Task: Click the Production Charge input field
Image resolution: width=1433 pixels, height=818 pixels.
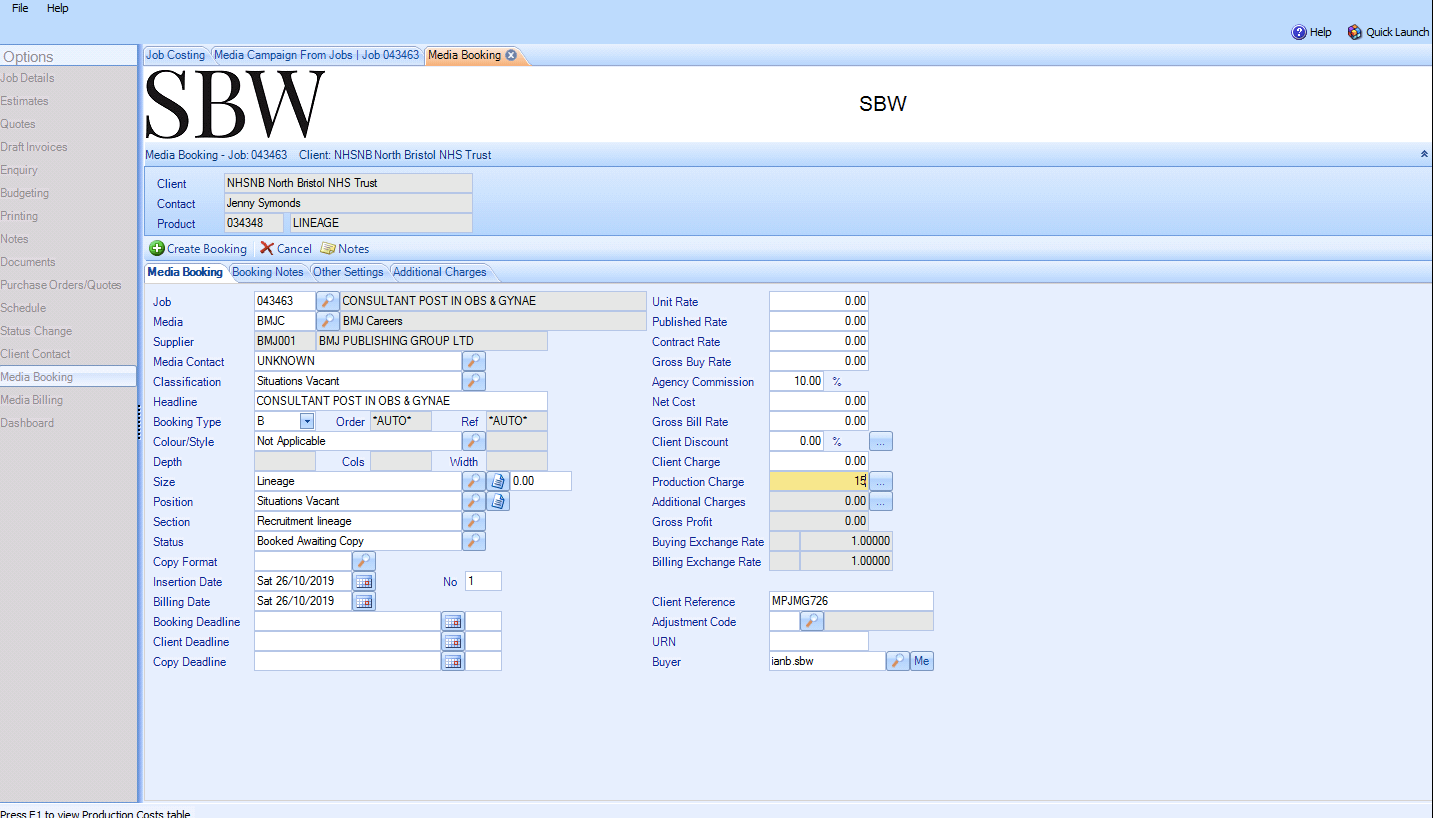Action: click(x=819, y=481)
